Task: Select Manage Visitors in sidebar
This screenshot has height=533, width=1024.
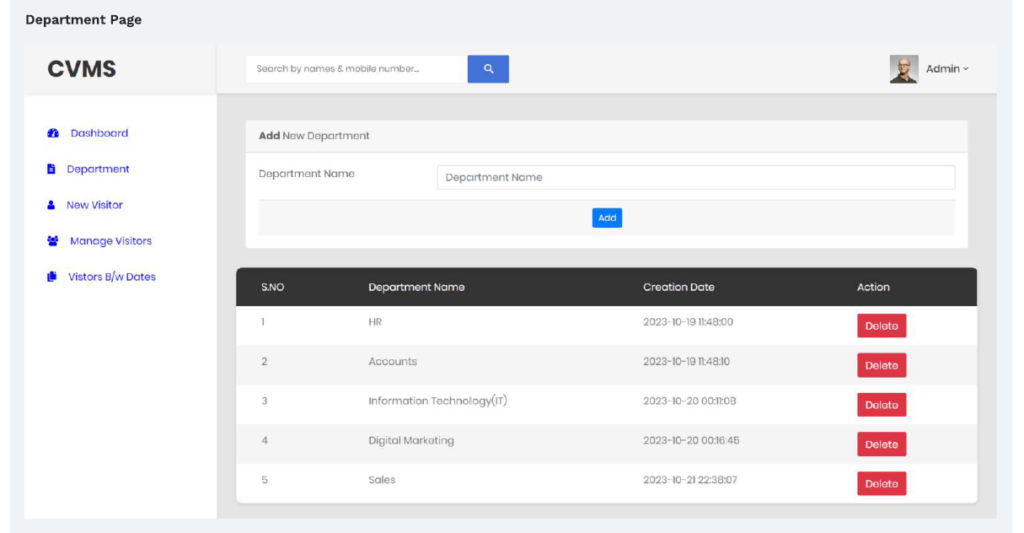Action: pyautogui.click(x=110, y=241)
